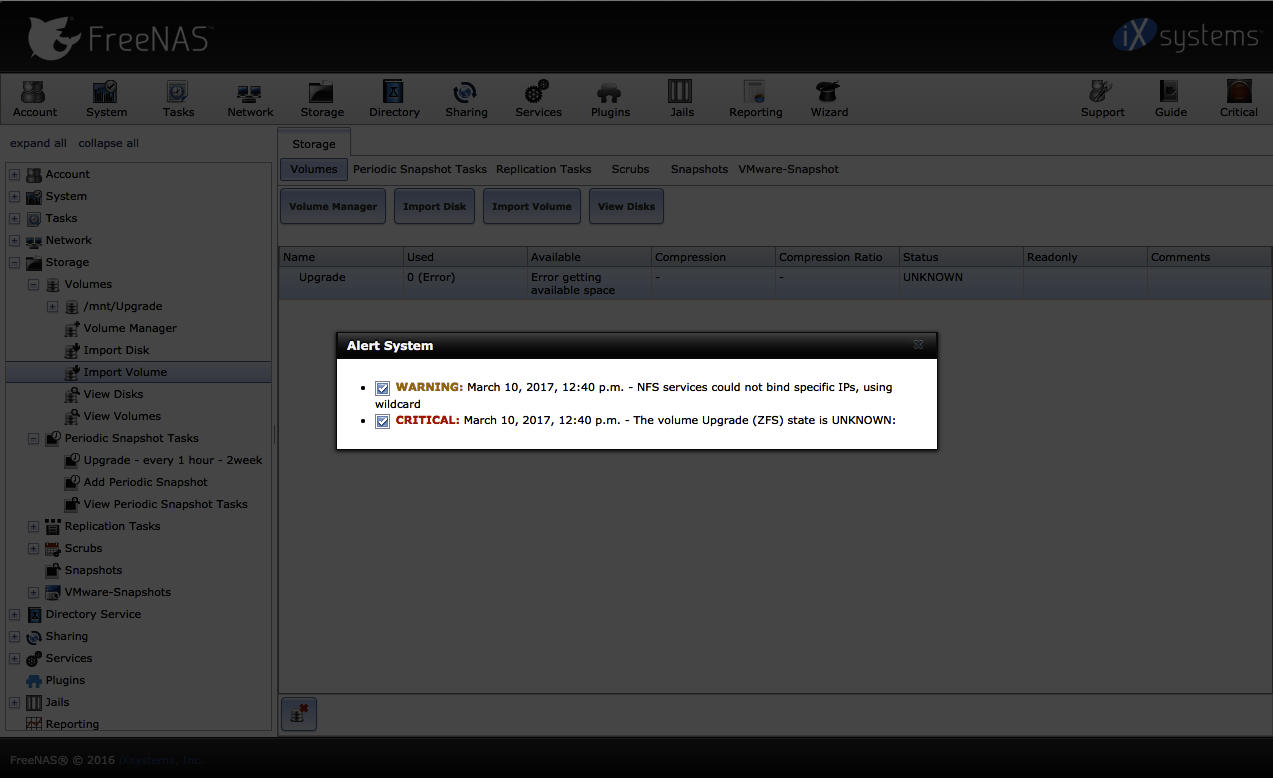Click the detach volume icon at bottom
This screenshot has height=778, width=1273.
(x=299, y=714)
